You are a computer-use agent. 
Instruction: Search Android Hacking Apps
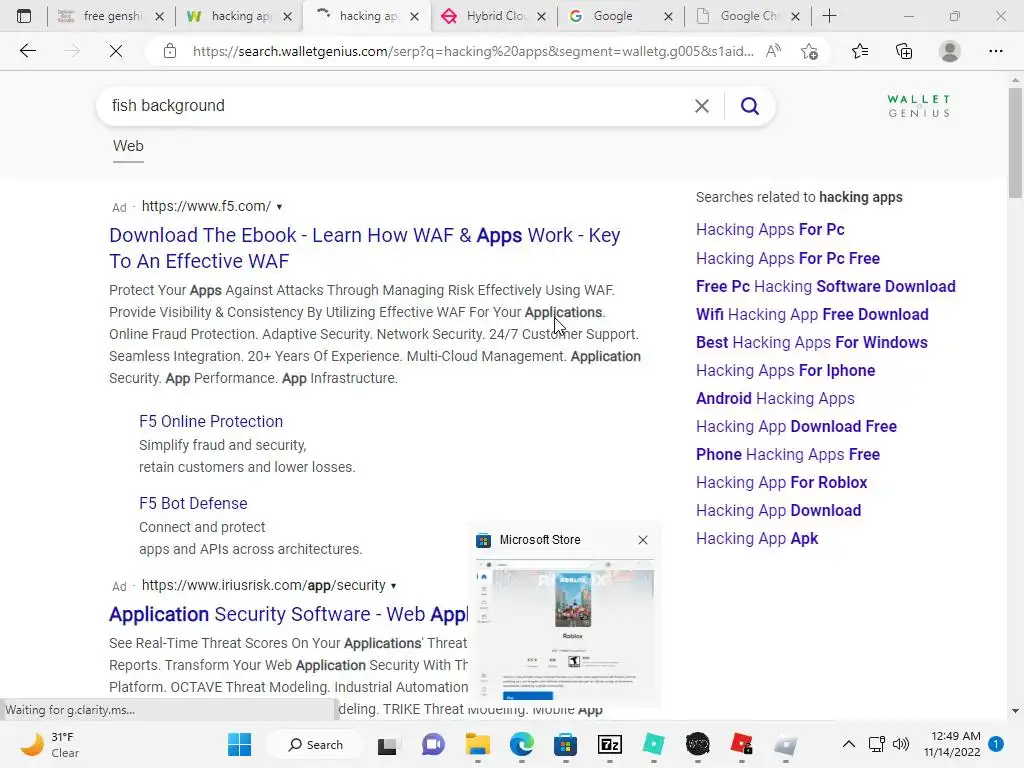click(x=775, y=398)
